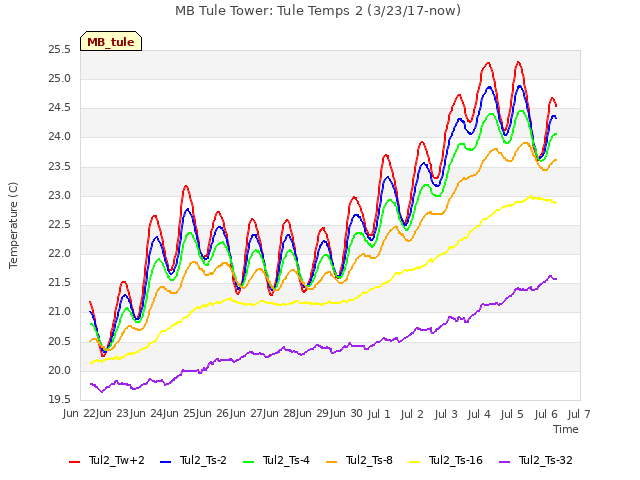The image size is (640, 480).
Task: Click the 19.5 y-axis tick label
Action: (x=59, y=400)
